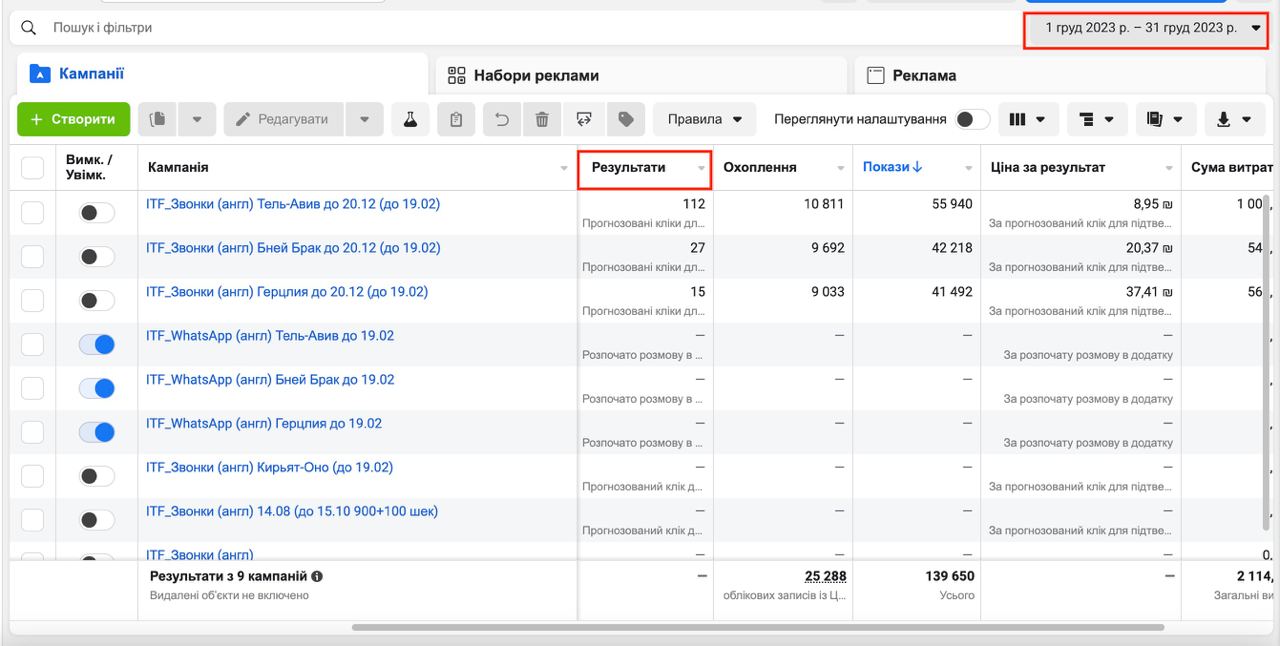Check the select-all campaigns header checkbox
1280x646 pixels.
[33, 168]
